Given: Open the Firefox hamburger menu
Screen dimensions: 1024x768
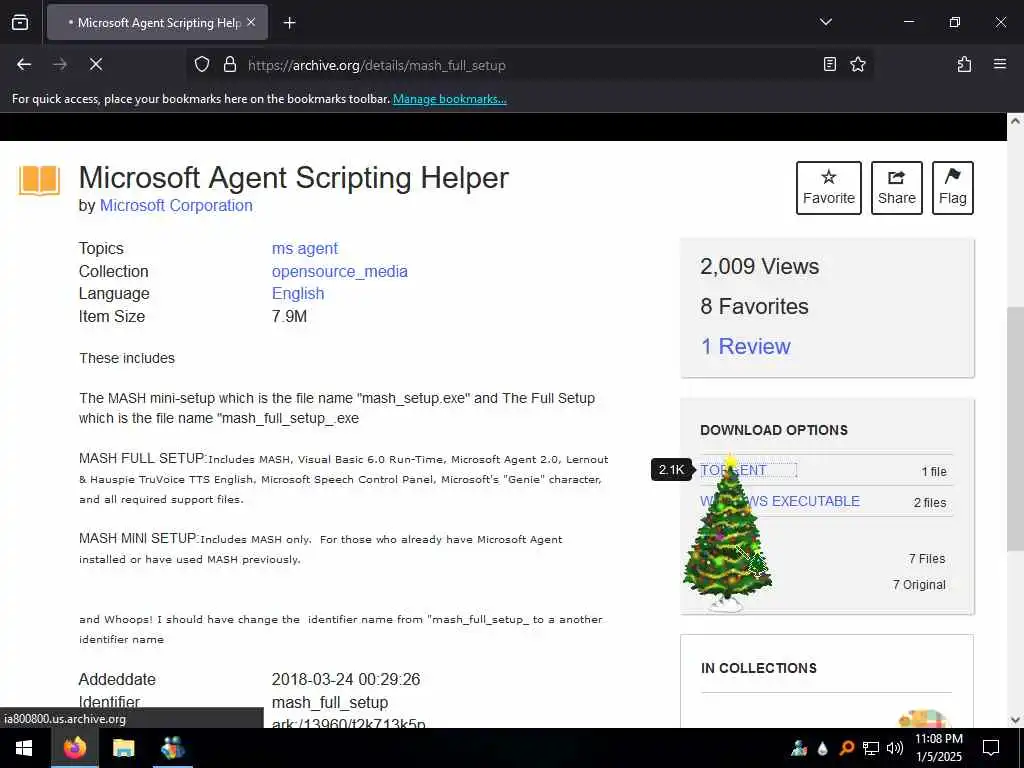Looking at the screenshot, I should click(x=999, y=65).
